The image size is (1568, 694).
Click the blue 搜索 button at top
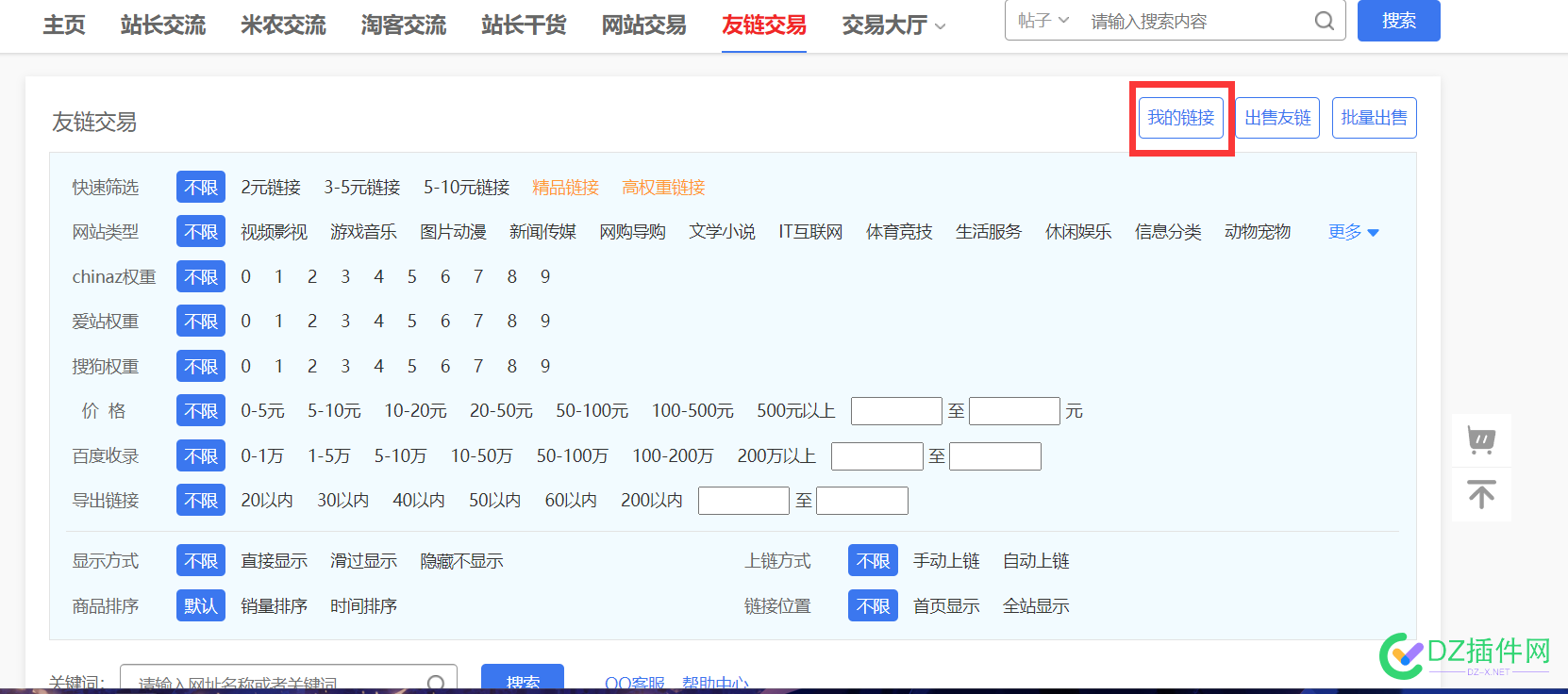(x=1398, y=21)
